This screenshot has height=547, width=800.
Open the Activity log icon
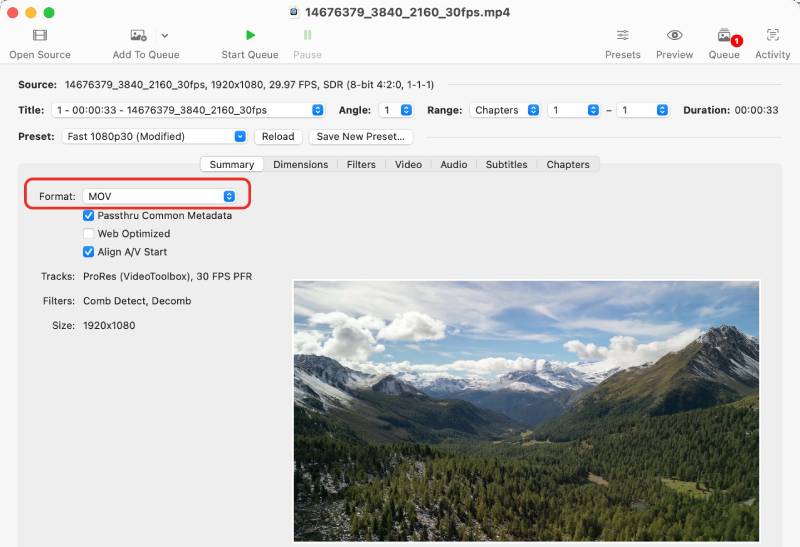tap(773, 35)
